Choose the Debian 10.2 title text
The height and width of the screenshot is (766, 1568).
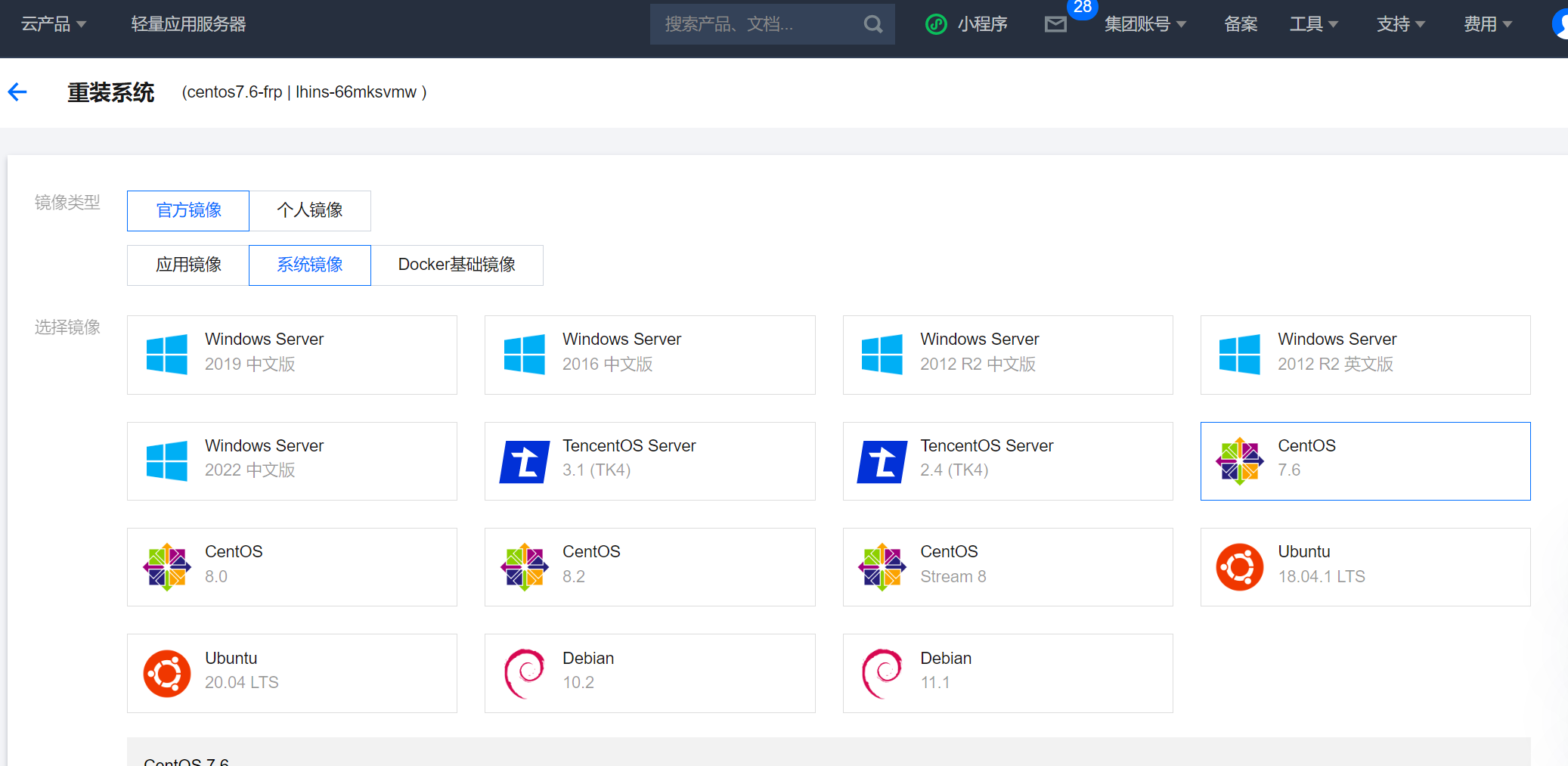(588, 658)
